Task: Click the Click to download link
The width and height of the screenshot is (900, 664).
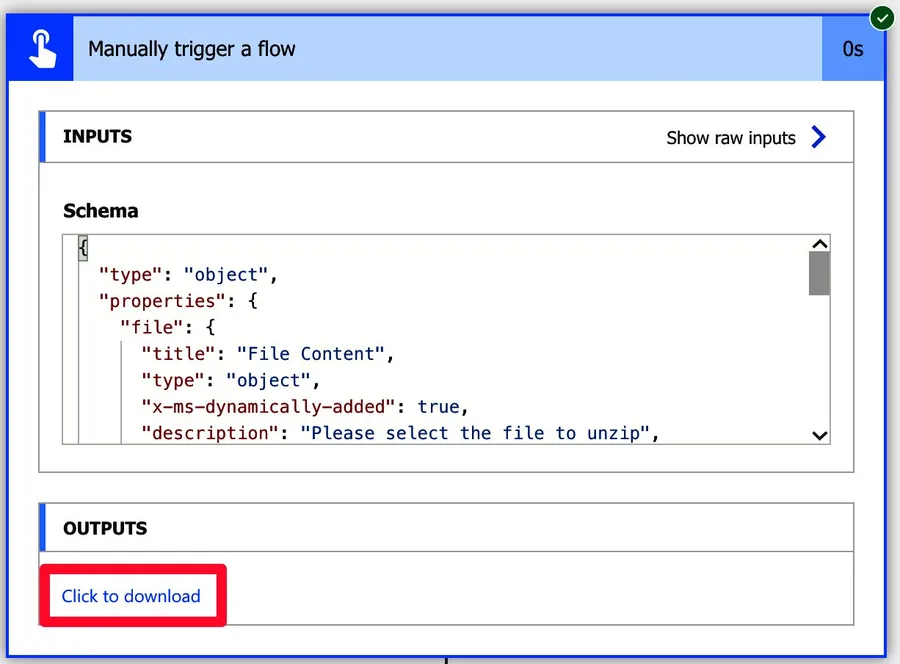Action: pyautogui.click(x=131, y=596)
